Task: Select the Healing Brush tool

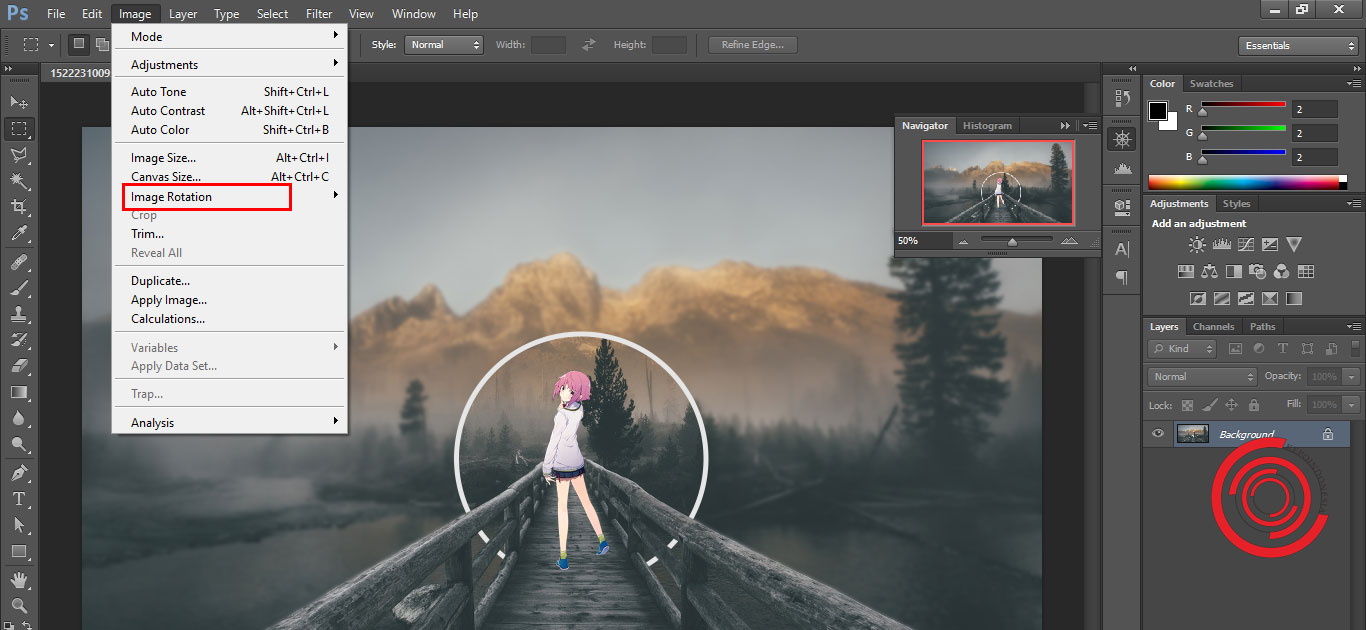Action: [19, 262]
